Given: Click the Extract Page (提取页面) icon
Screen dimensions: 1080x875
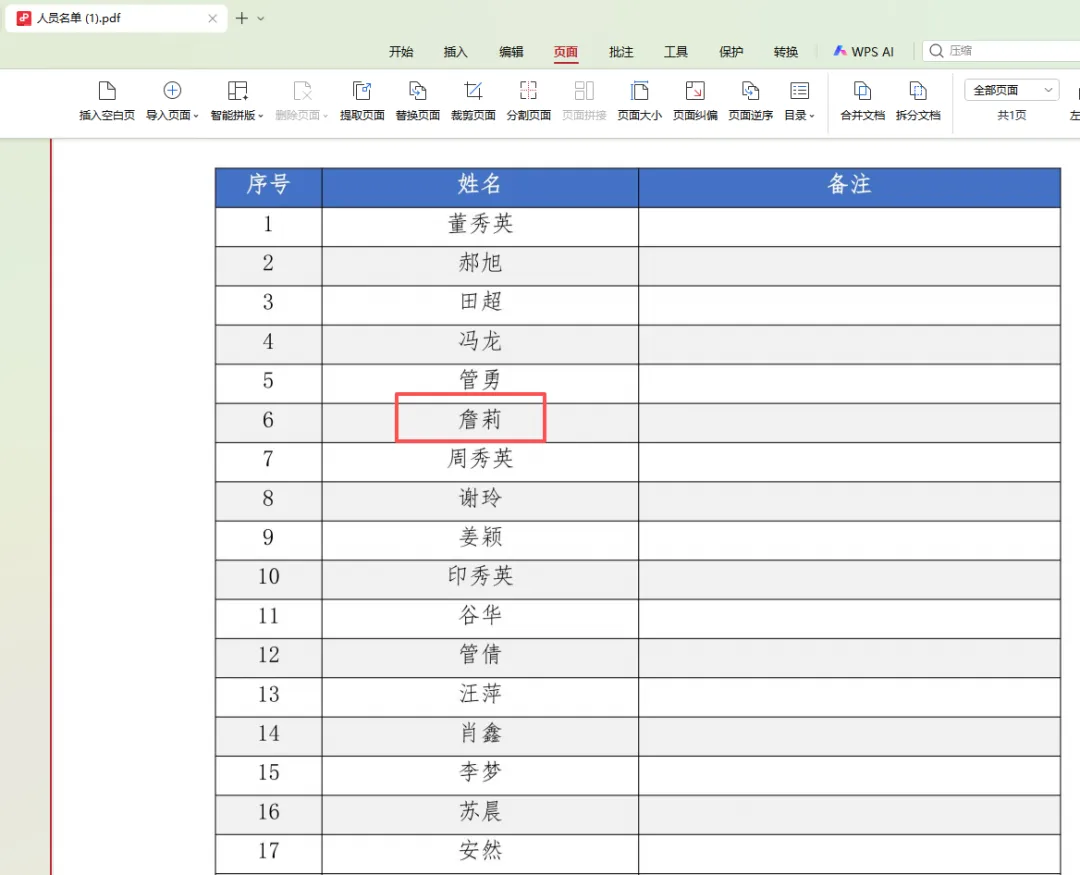Looking at the screenshot, I should [362, 90].
